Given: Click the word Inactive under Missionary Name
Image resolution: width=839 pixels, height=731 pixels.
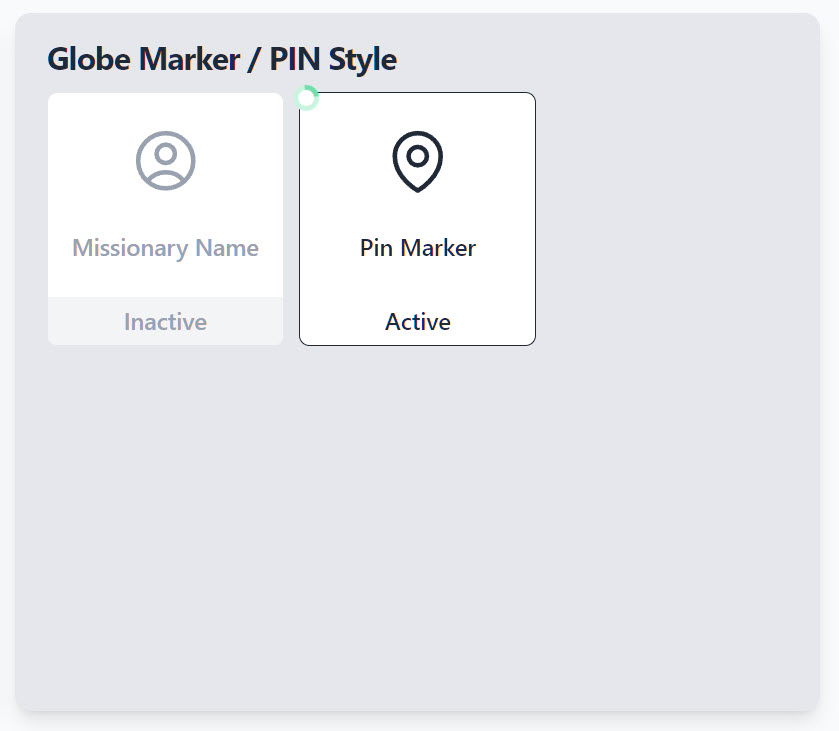Looking at the screenshot, I should click(x=166, y=322).
